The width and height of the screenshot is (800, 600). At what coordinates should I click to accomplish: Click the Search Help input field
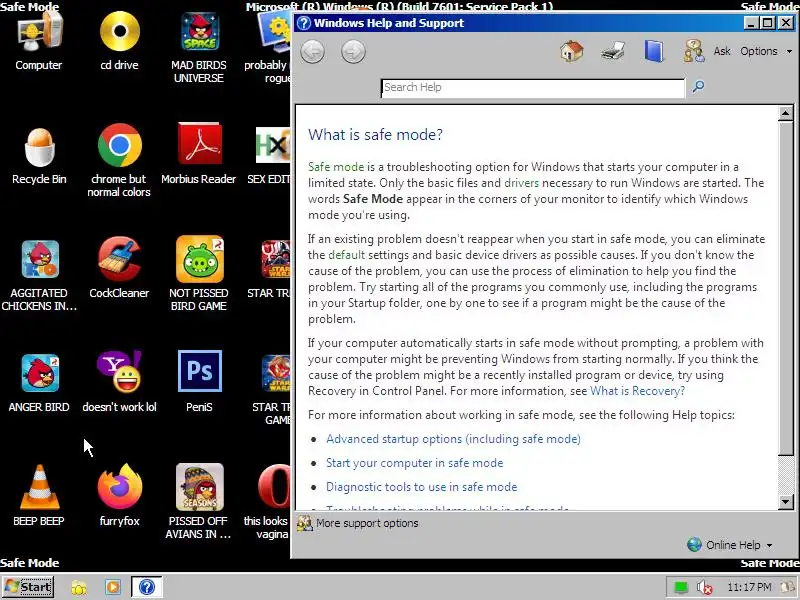(x=533, y=87)
